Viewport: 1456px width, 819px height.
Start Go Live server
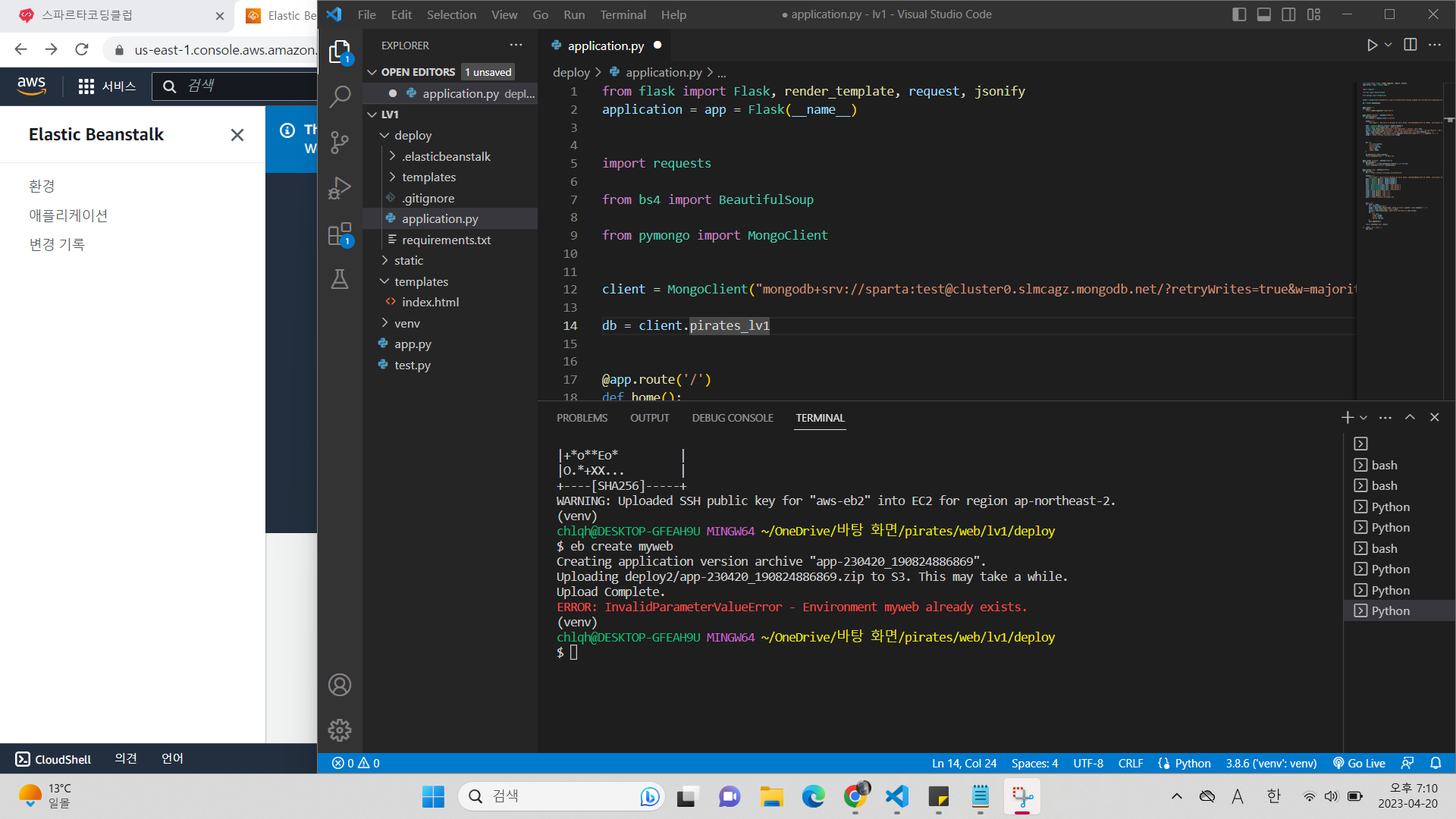click(x=1359, y=764)
